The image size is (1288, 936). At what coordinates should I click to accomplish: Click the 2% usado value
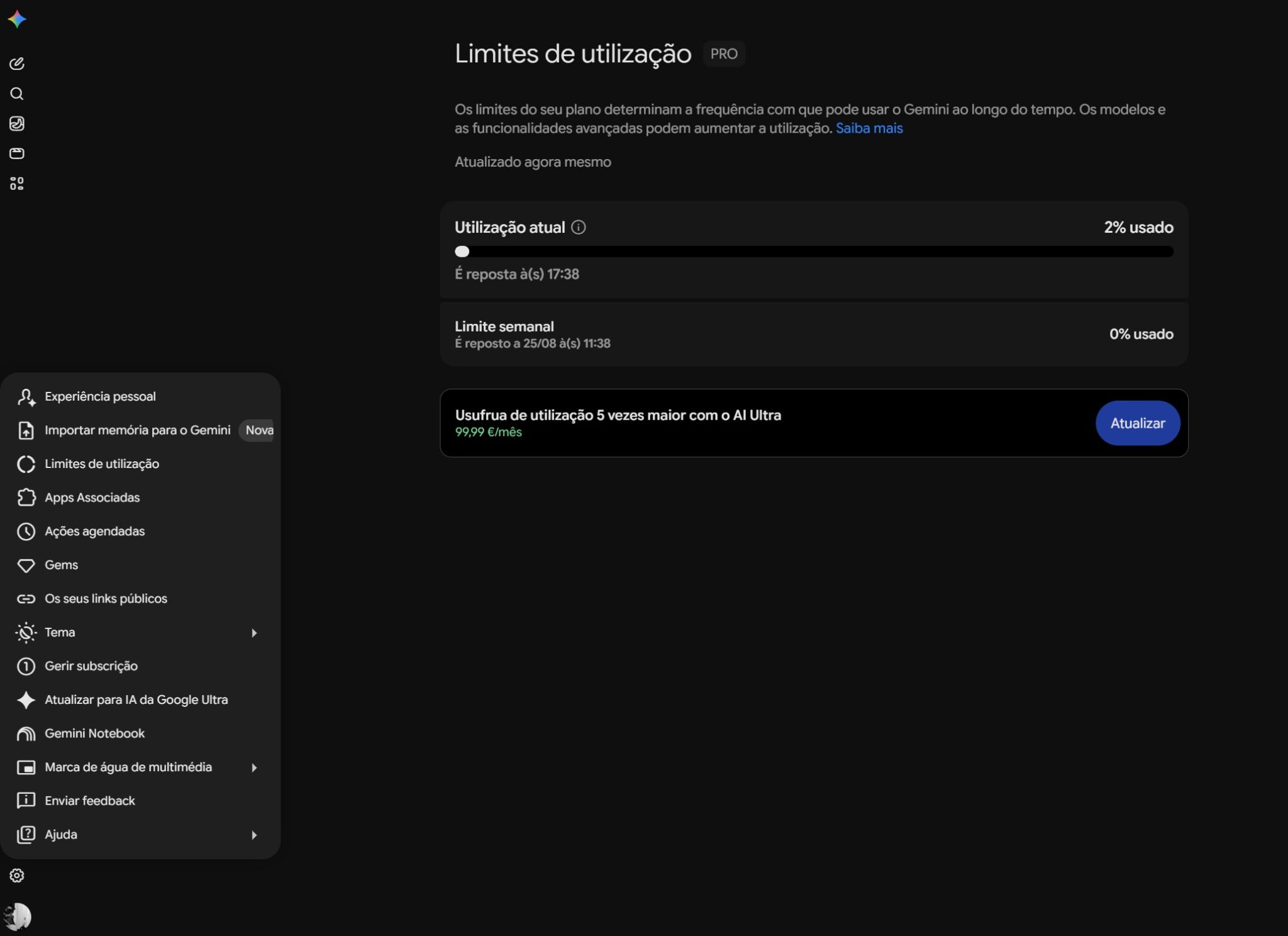[x=1138, y=228]
